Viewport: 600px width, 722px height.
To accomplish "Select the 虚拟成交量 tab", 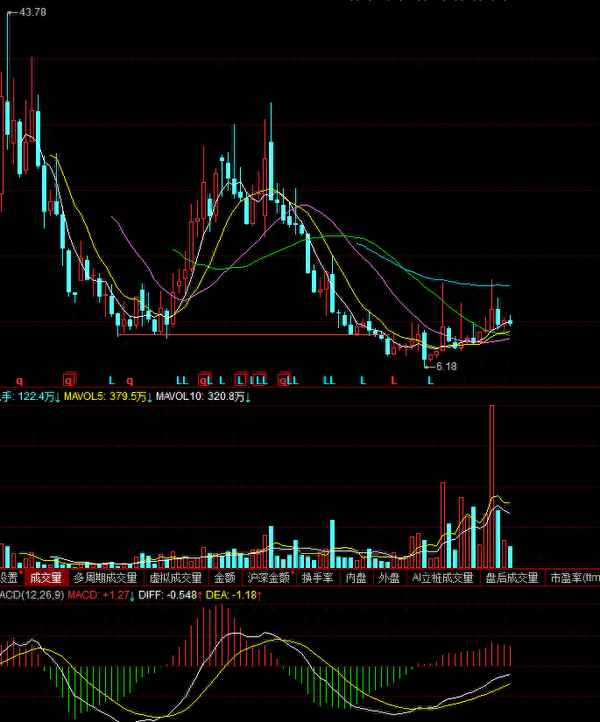I will coord(176,578).
